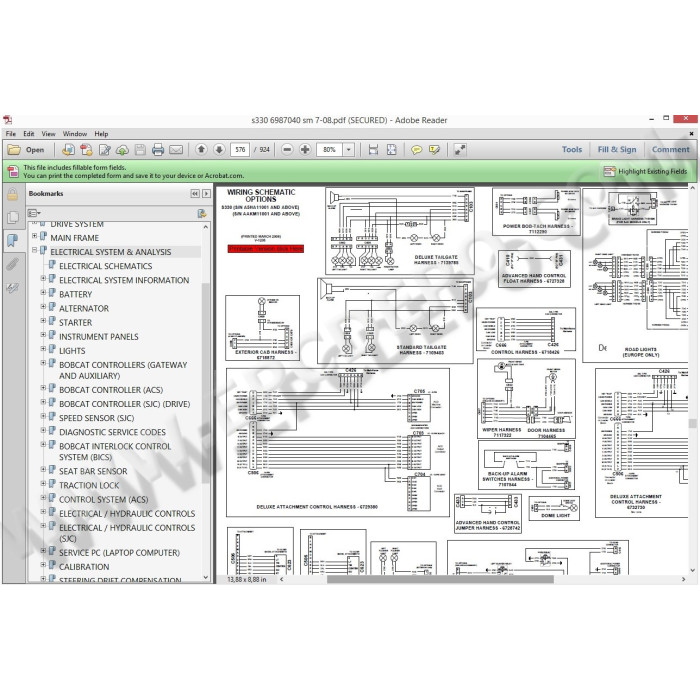Open the attachments paperclip panel

pyautogui.click(x=12, y=264)
